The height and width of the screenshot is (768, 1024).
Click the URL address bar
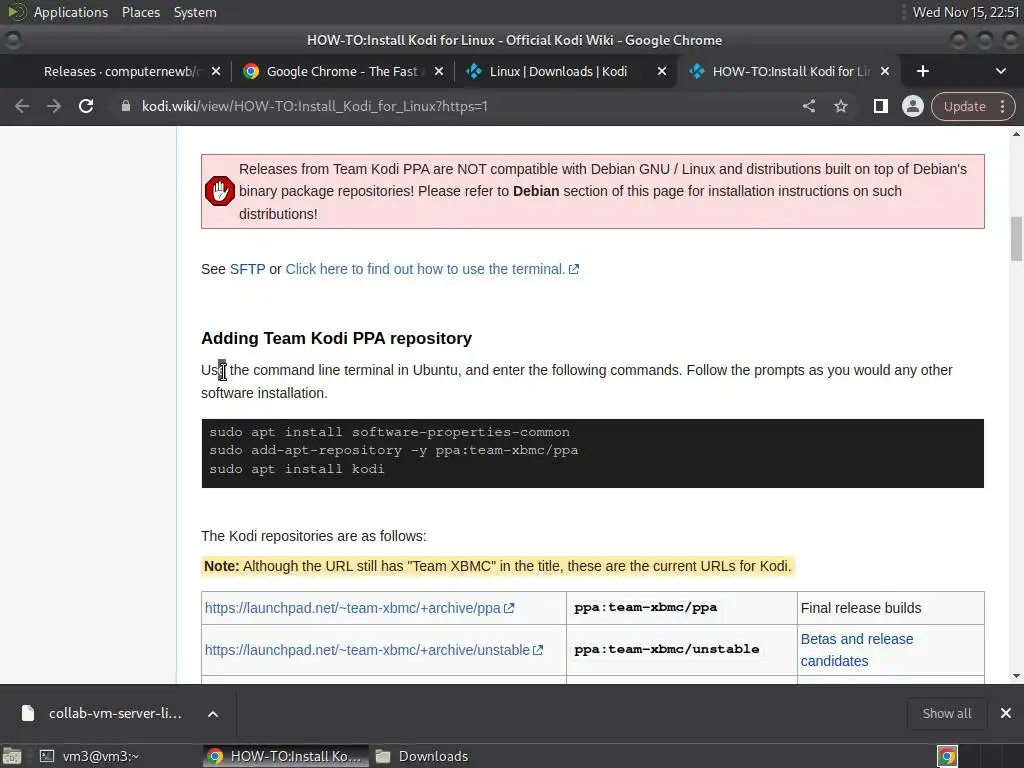coord(457,106)
